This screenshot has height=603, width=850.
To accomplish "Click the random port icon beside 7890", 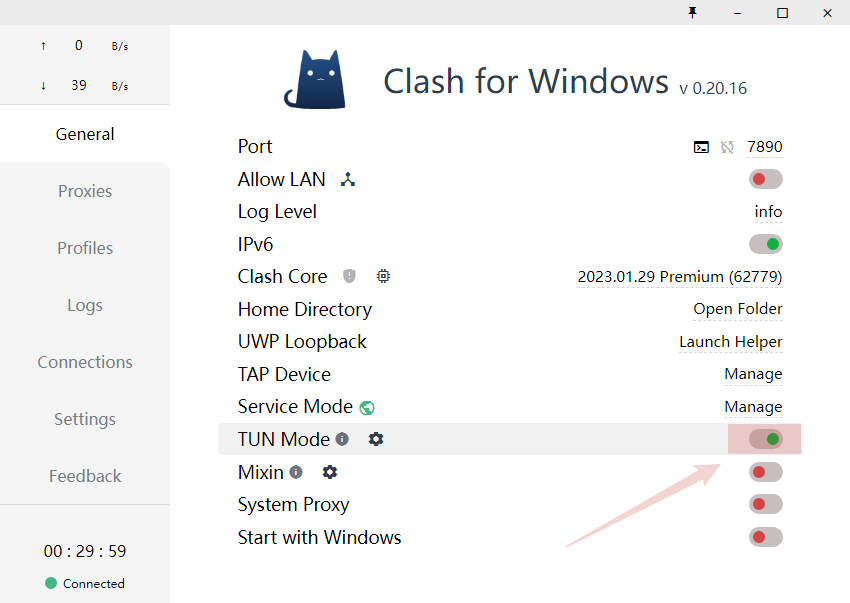I will (727, 147).
